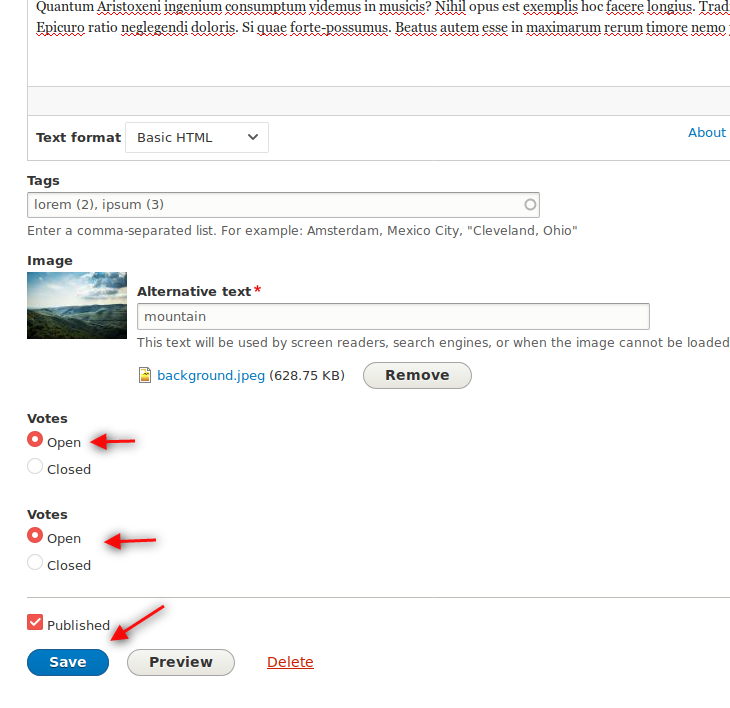Viewport: 730px width, 708px height.
Task: Select Closed in the second Votes group
Action: (35, 562)
